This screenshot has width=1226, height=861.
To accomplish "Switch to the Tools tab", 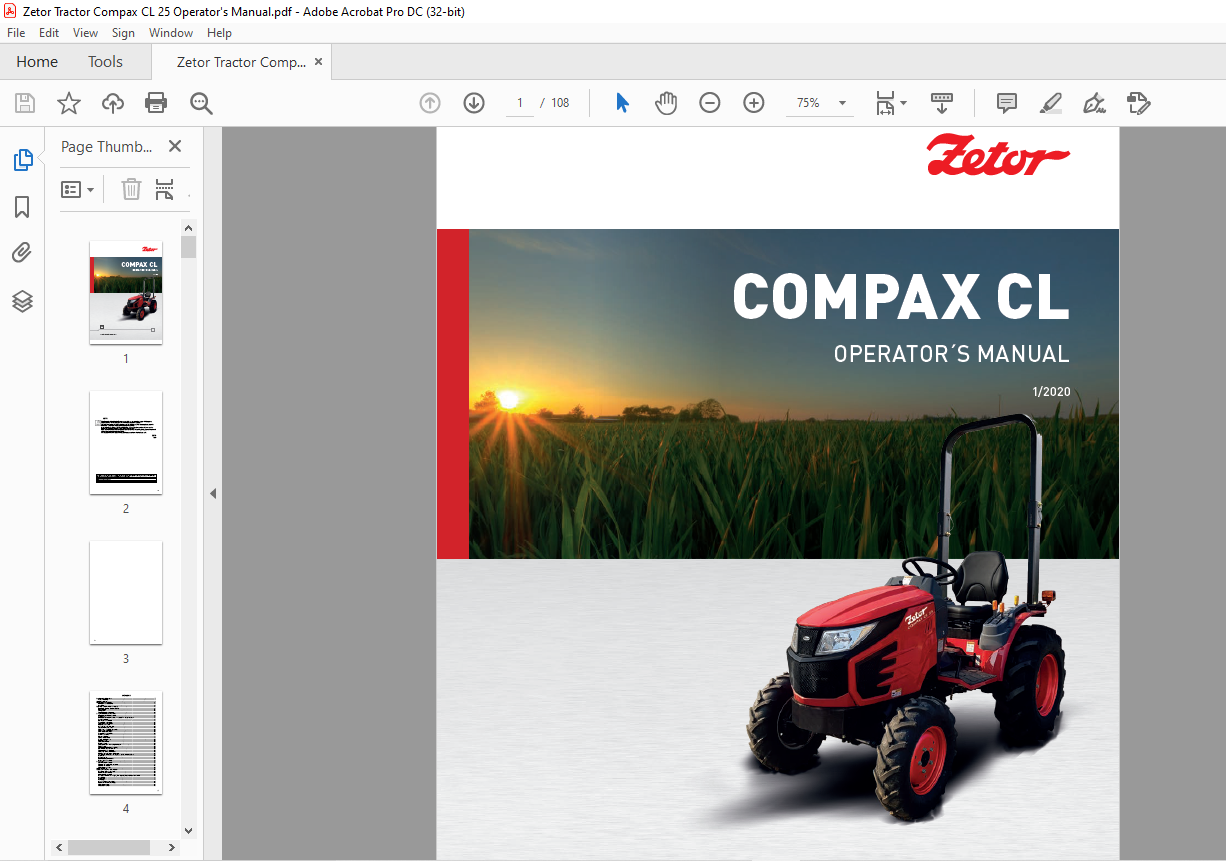I will coord(105,62).
